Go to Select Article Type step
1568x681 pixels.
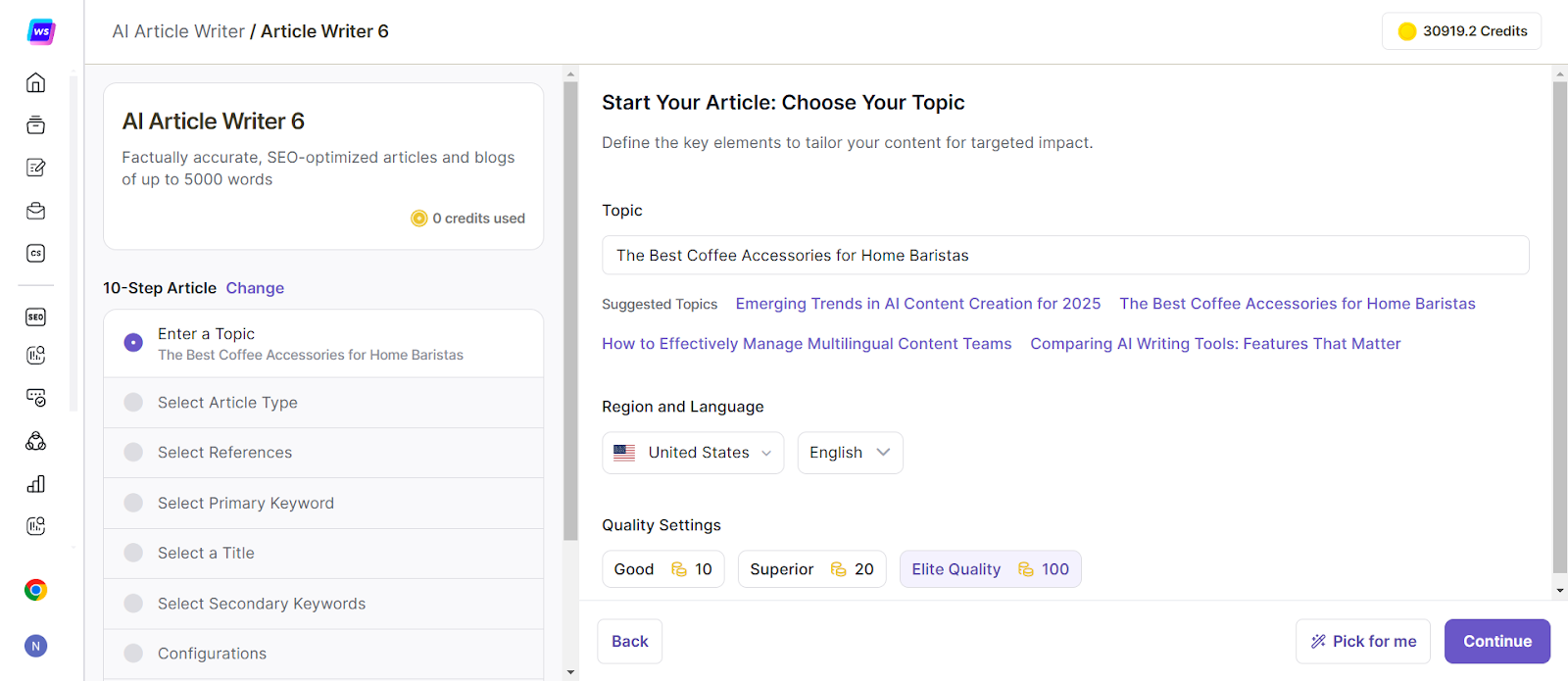point(227,403)
